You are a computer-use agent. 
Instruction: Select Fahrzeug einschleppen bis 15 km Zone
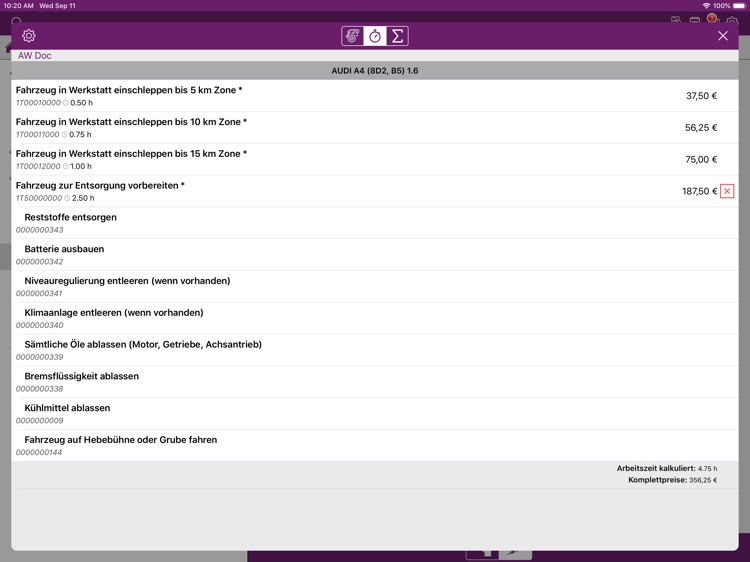375,159
